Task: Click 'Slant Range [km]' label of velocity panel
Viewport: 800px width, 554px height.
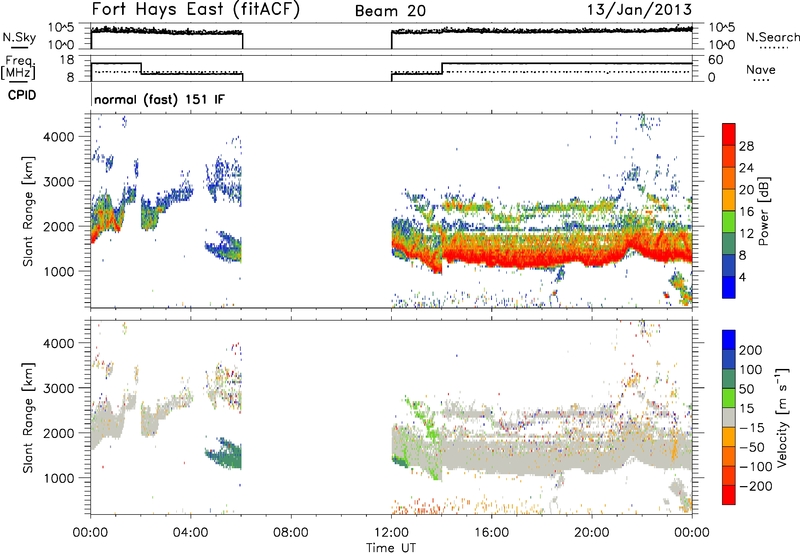Action: pyautogui.click(x=28, y=417)
